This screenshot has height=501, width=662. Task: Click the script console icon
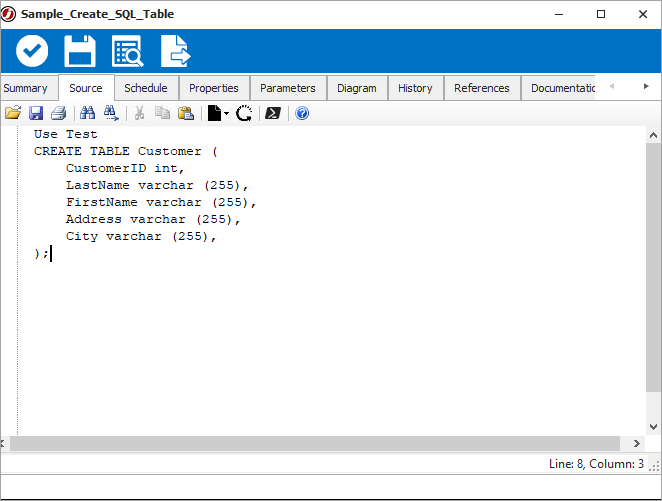point(273,113)
